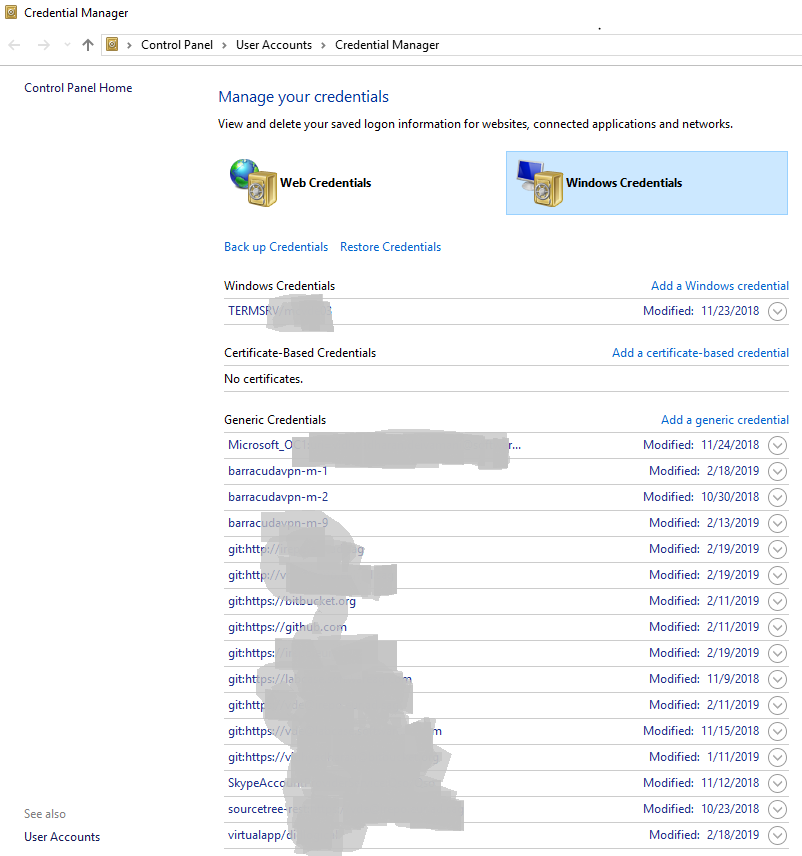802x856 pixels.
Task: Open Restore Credentials
Action: (390, 246)
